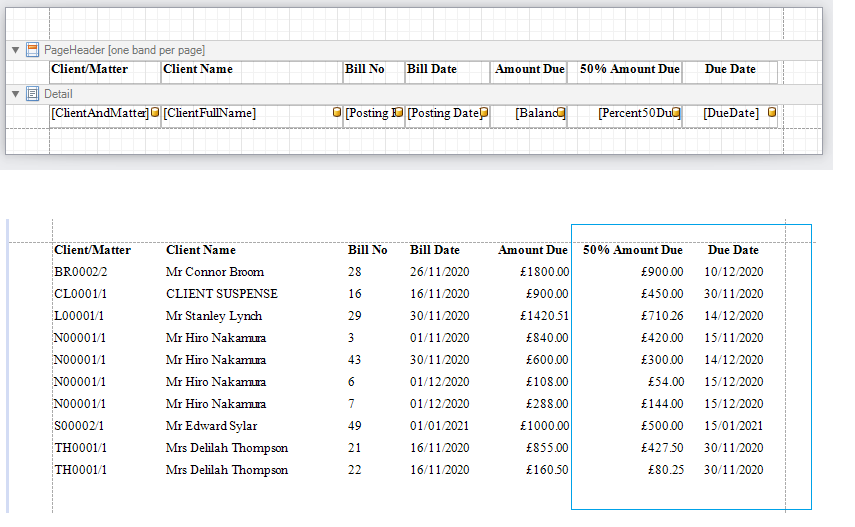Click the binding icon on DueDate field
Viewport: 855px width, 527px height.
coord(772,112)
